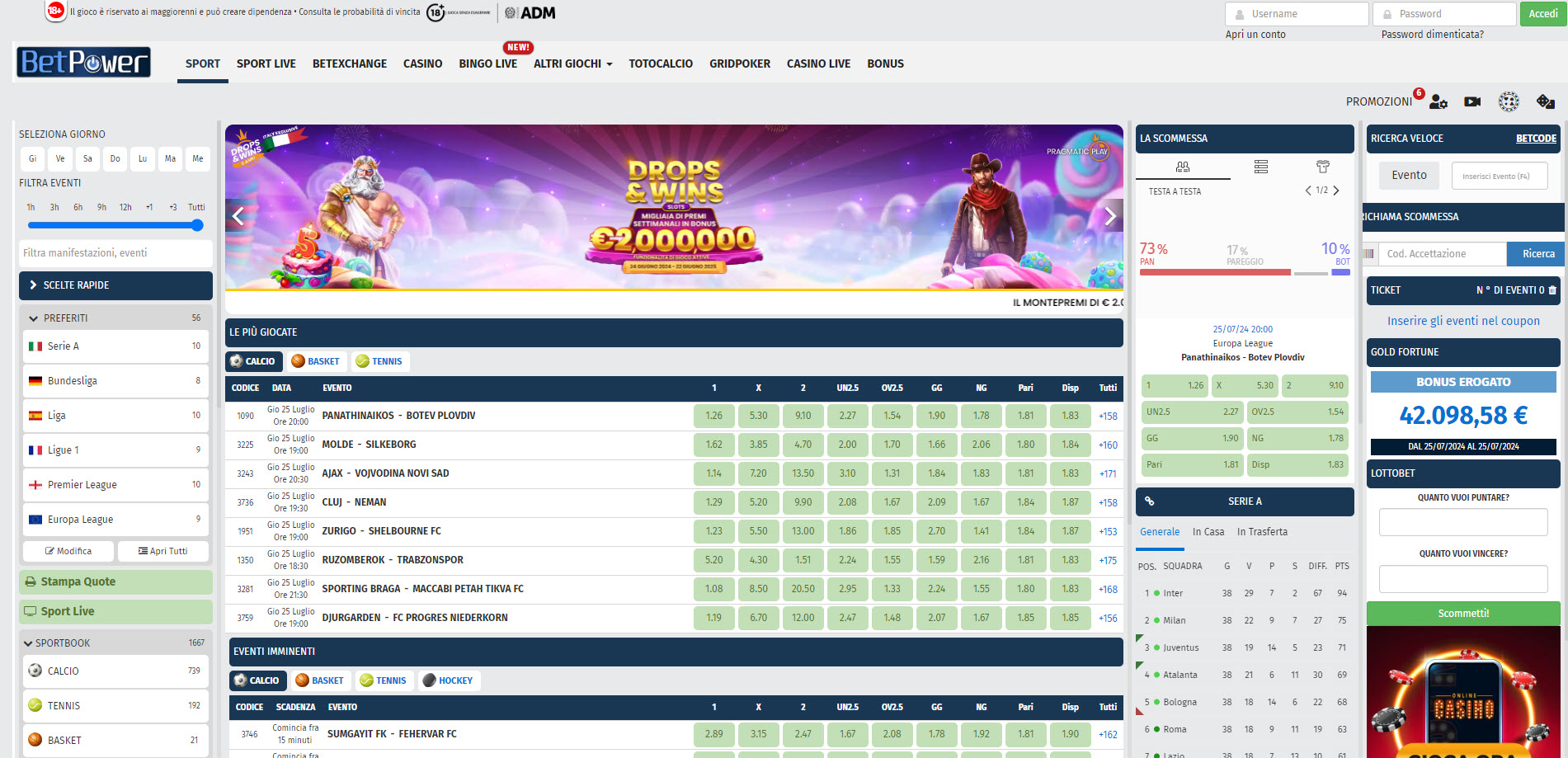Click barcode icon beside Cod. Accettazione
1568x758 pixels.
tap(1369, 254)
